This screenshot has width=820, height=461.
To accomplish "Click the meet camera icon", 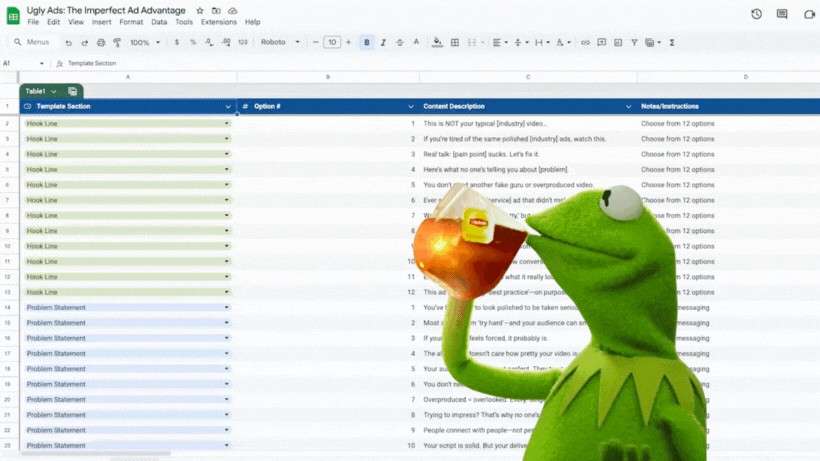I will [x=810, y=14].
